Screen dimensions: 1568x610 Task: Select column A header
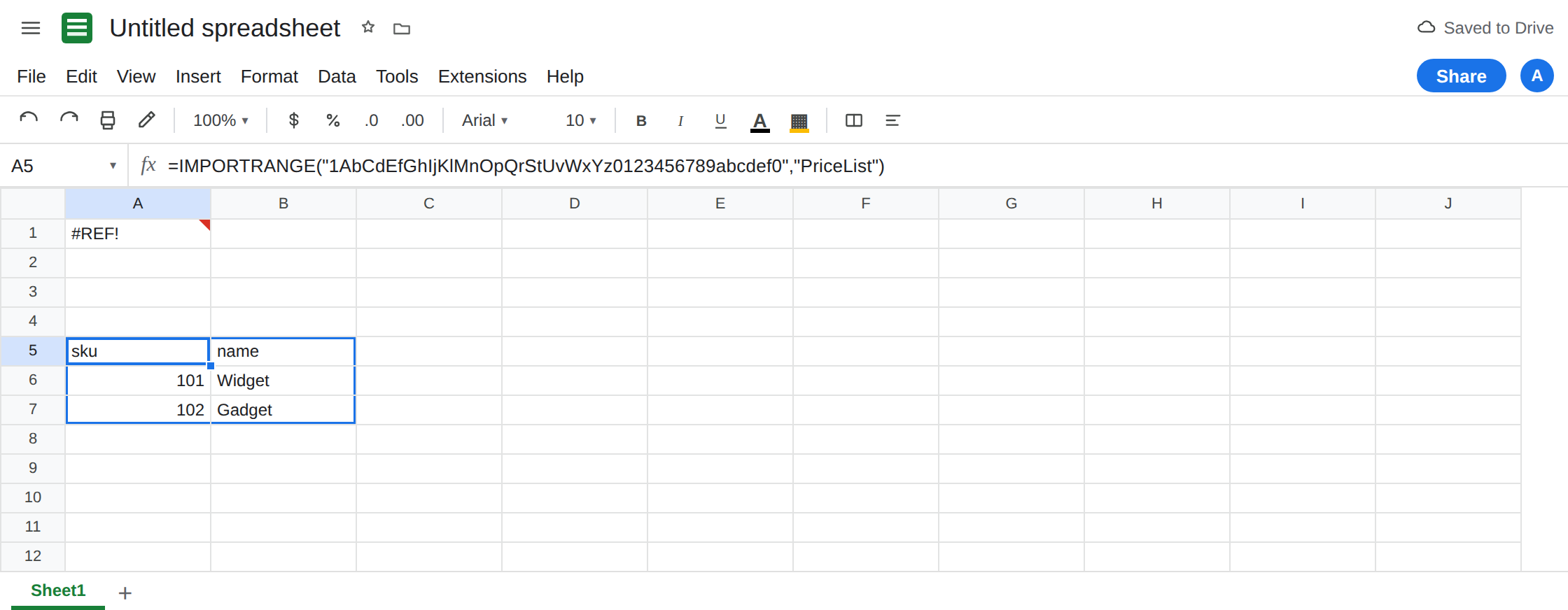(138, 204)
